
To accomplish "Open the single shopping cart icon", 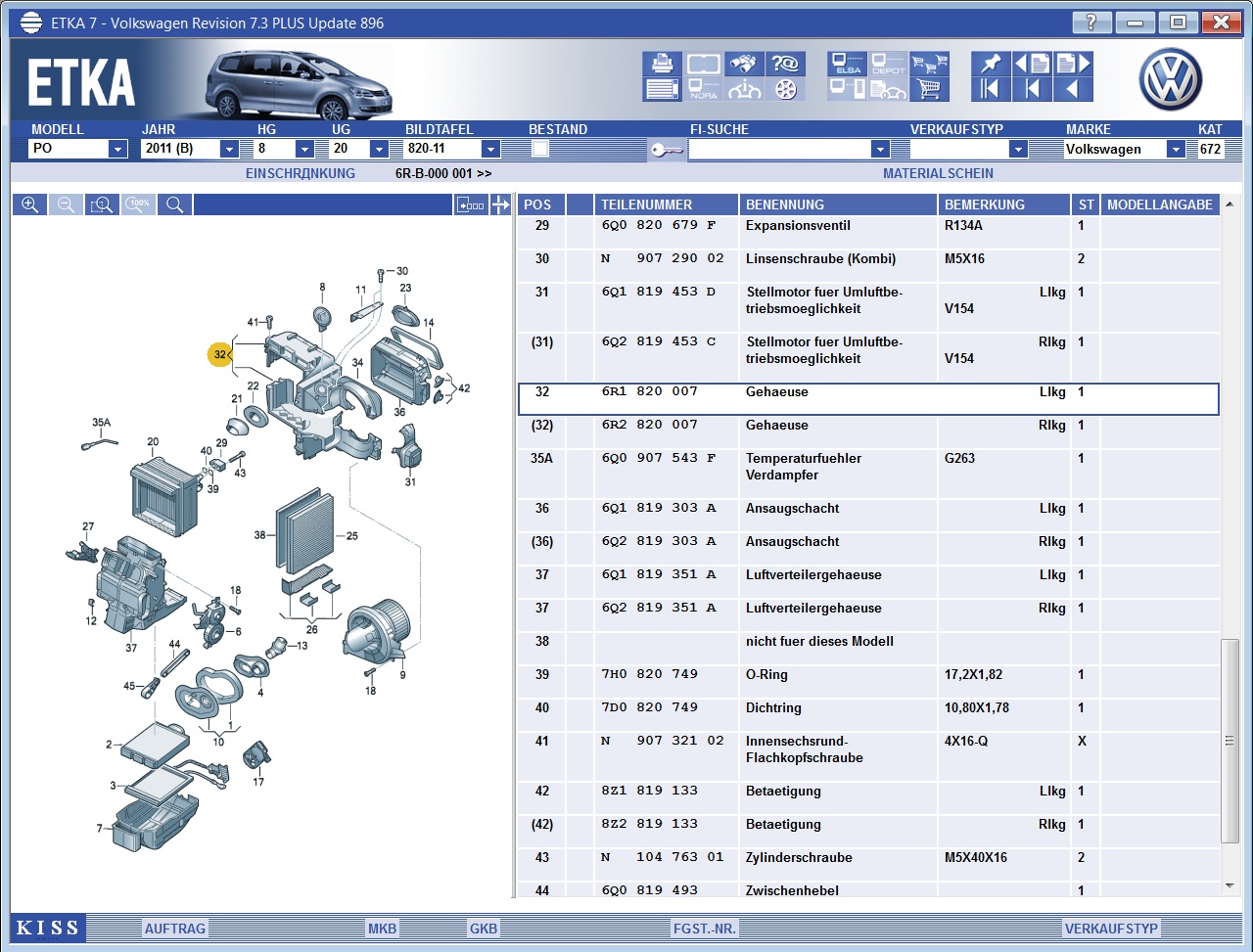I will point(929,89).
